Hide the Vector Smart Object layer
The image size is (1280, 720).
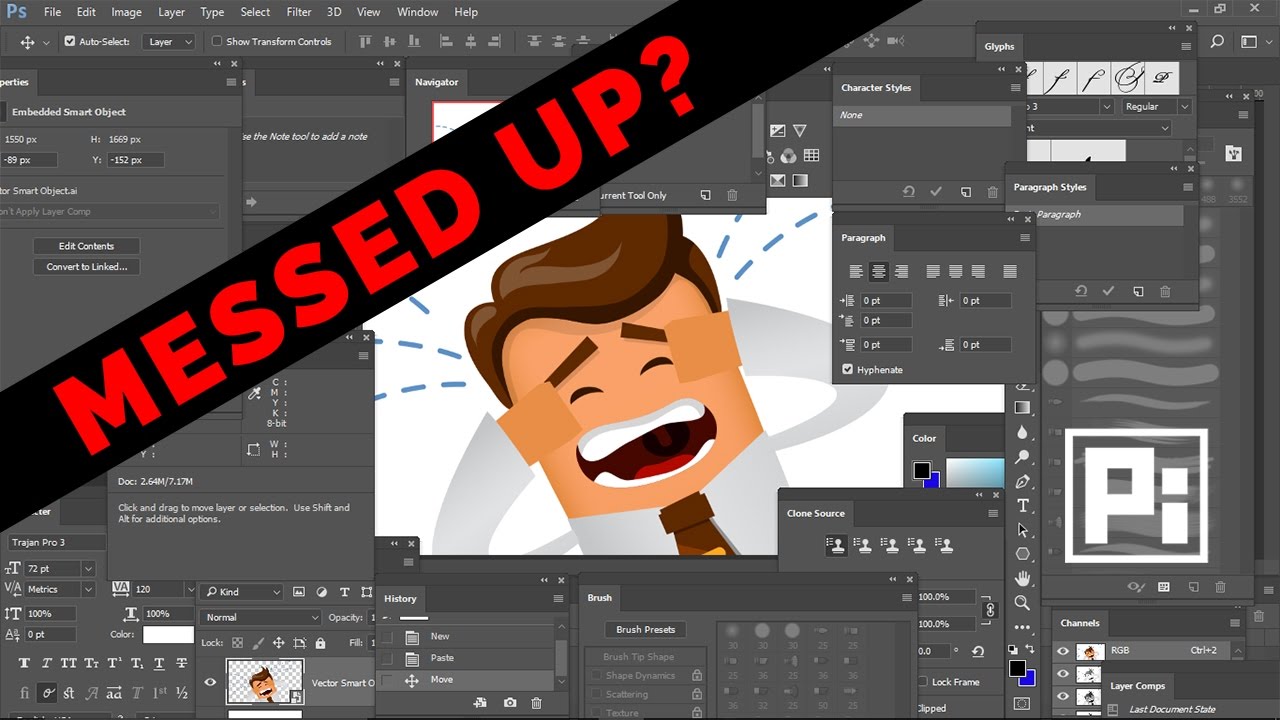coord(210,682)
